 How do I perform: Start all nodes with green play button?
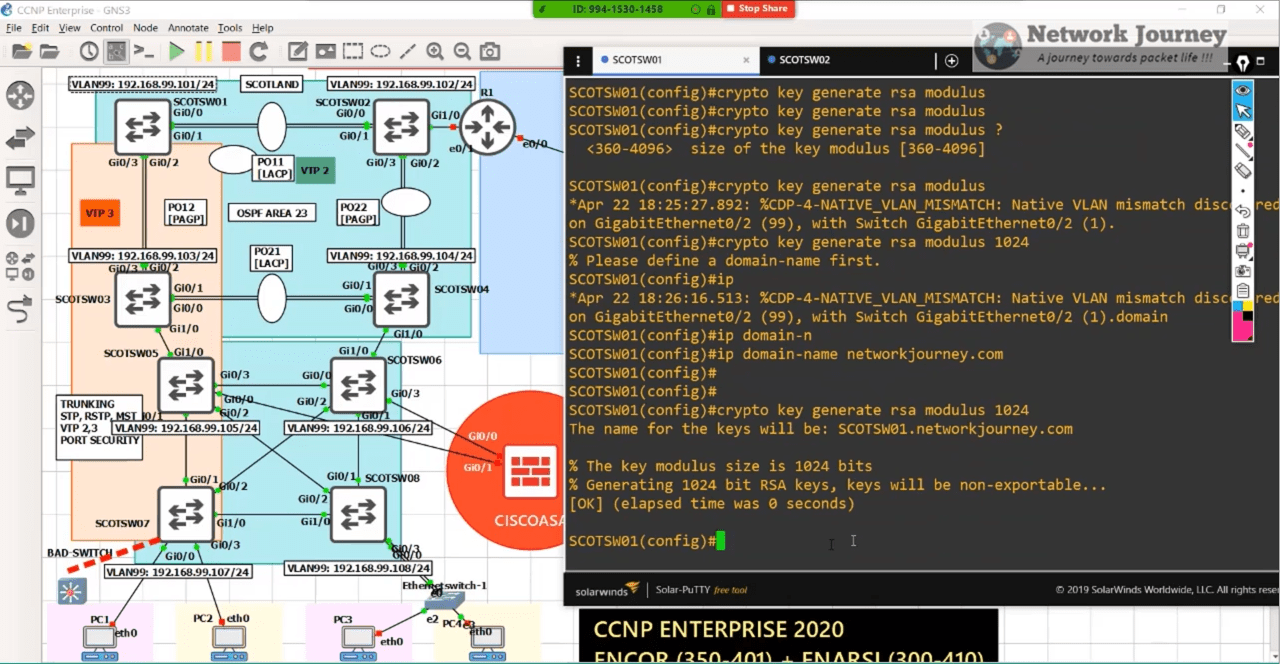click(177, 51)
